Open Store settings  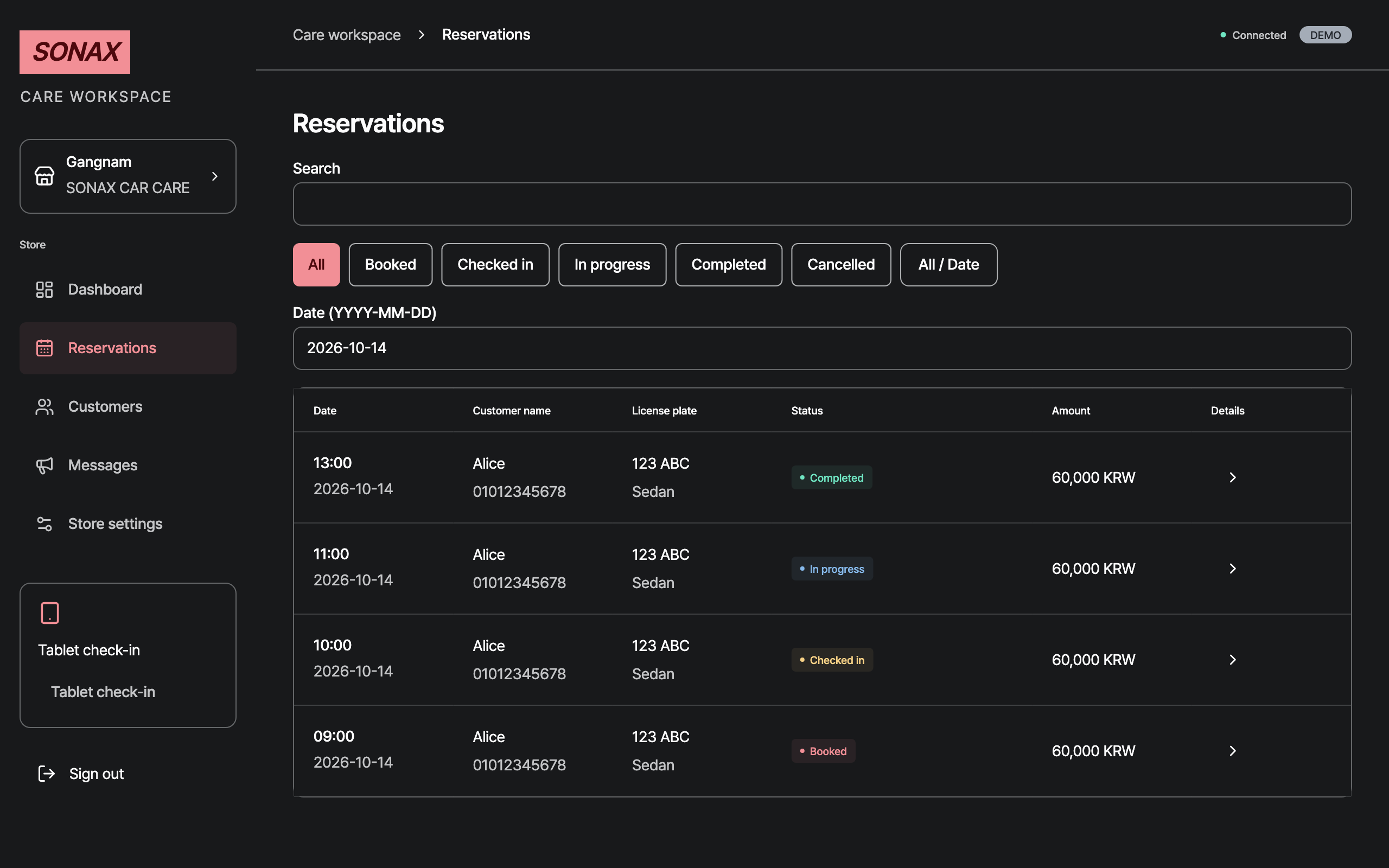tap(128, 524)
